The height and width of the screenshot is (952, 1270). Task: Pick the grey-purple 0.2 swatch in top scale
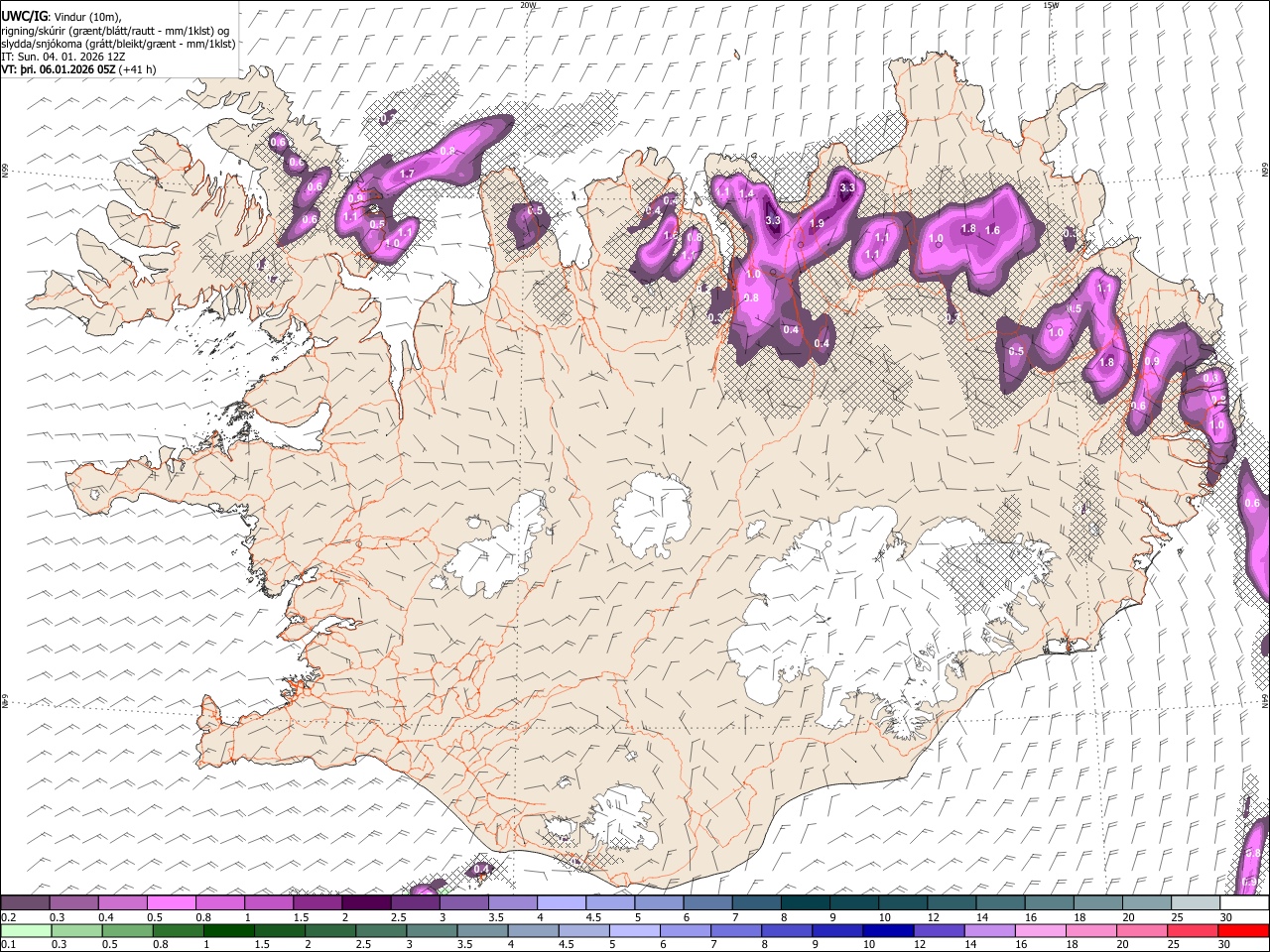[x=25, y=903]
